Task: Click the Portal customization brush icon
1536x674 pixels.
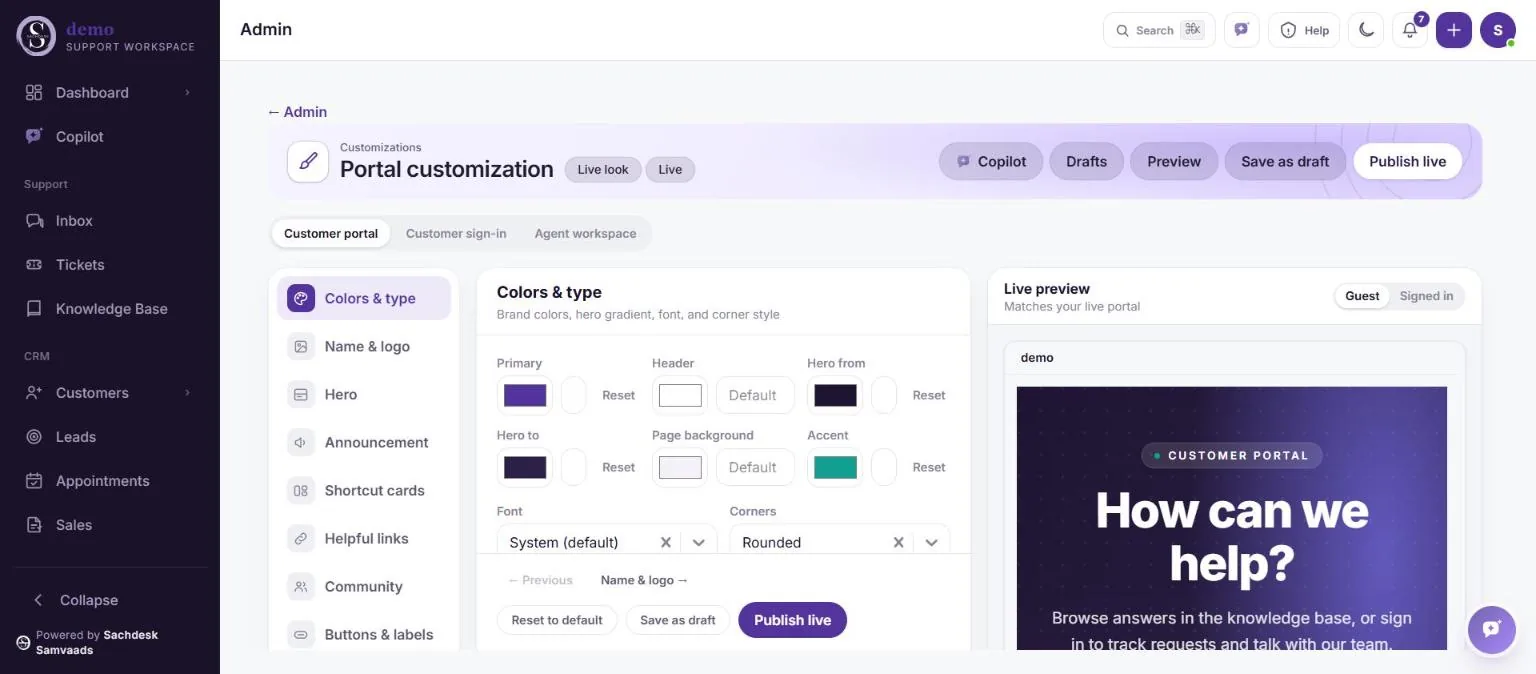Action: click(308, 161)
